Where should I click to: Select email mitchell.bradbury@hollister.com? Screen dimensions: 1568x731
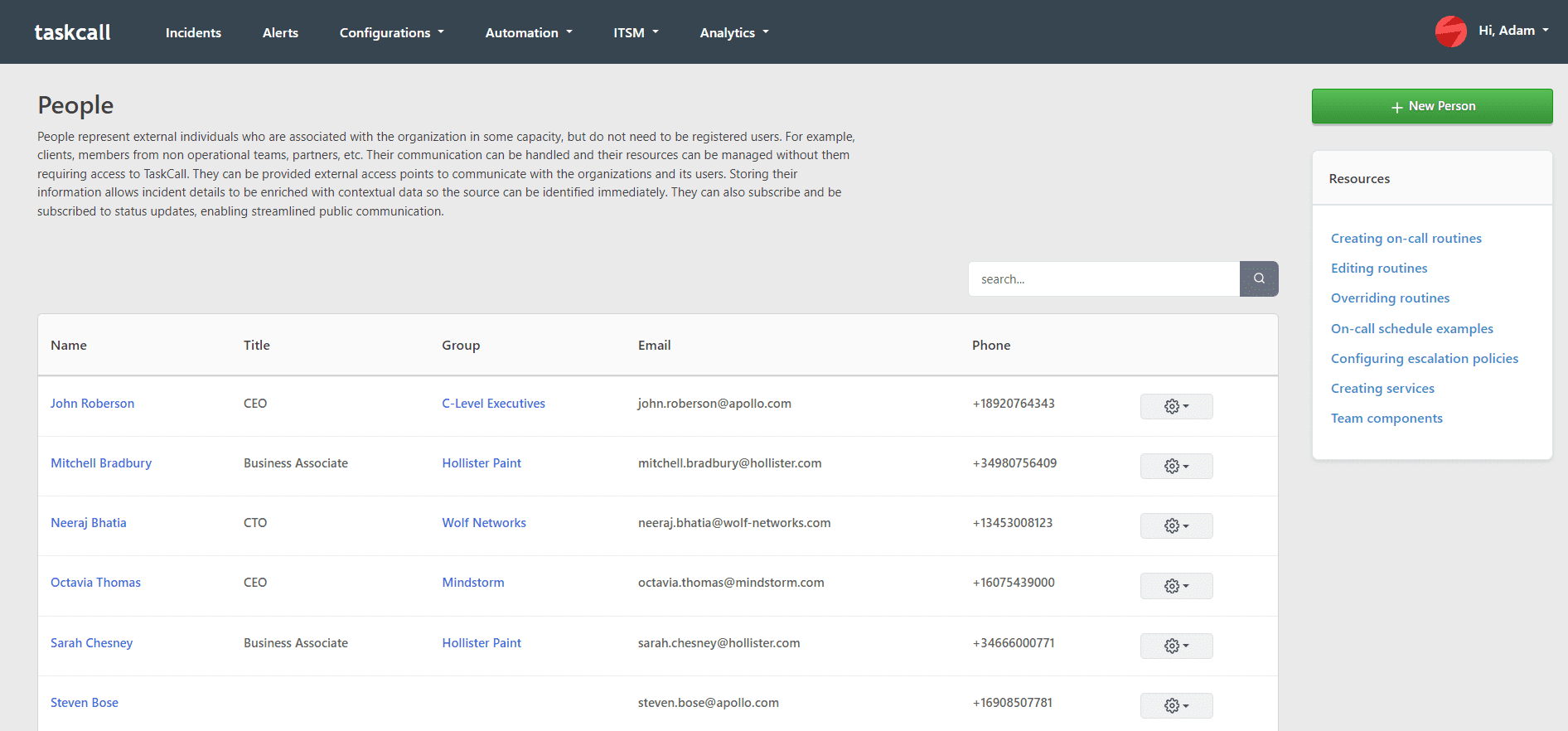tap(730, 463)
